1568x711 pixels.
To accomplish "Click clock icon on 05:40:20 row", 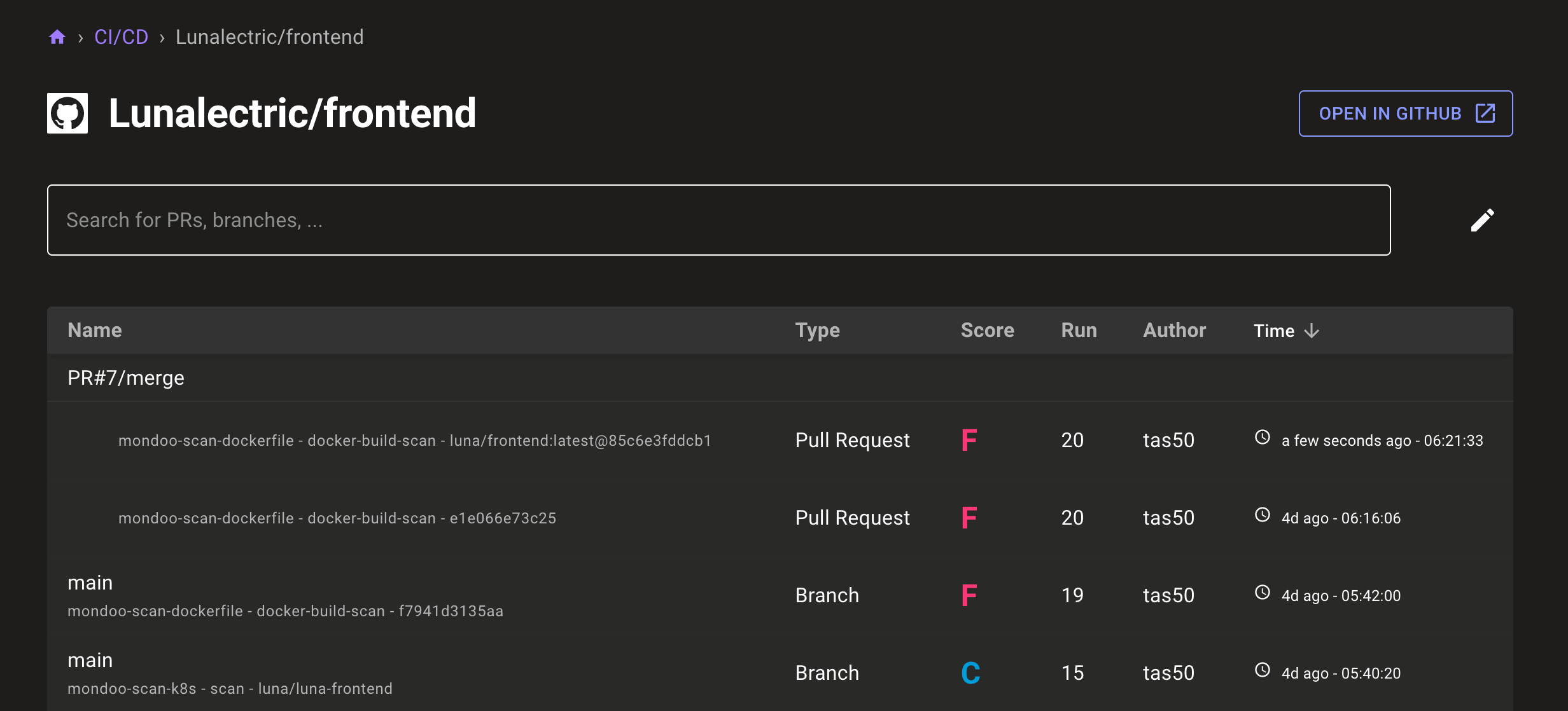I will coord(1263,670).
